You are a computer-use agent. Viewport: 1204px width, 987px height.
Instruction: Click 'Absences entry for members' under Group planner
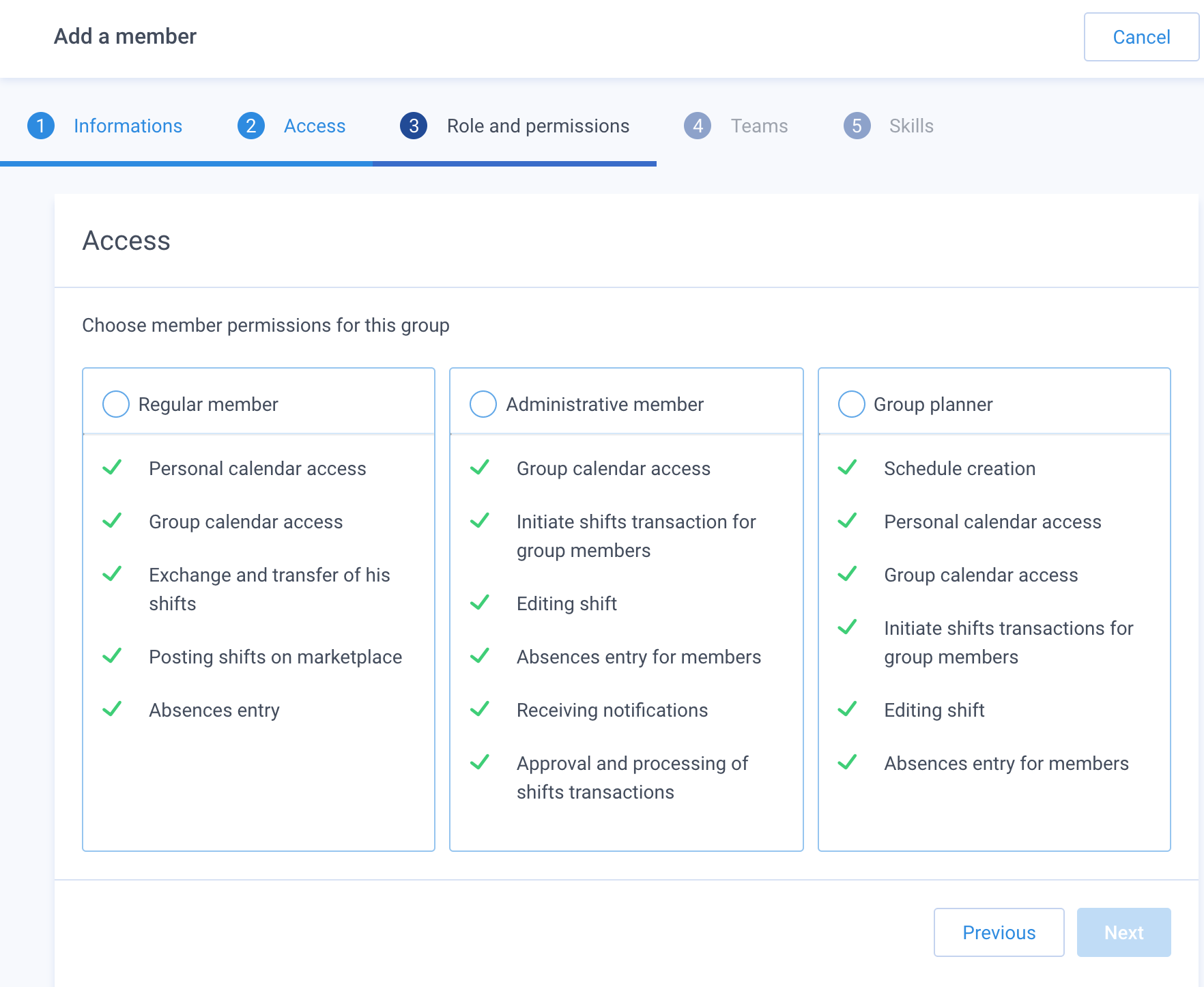1006,763
